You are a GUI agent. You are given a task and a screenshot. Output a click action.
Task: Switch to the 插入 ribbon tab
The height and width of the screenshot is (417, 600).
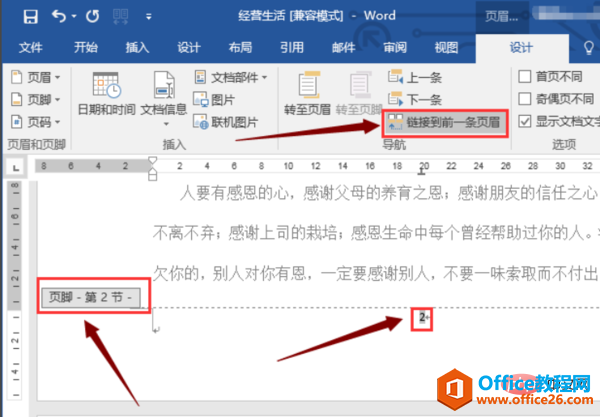point(137,47)
